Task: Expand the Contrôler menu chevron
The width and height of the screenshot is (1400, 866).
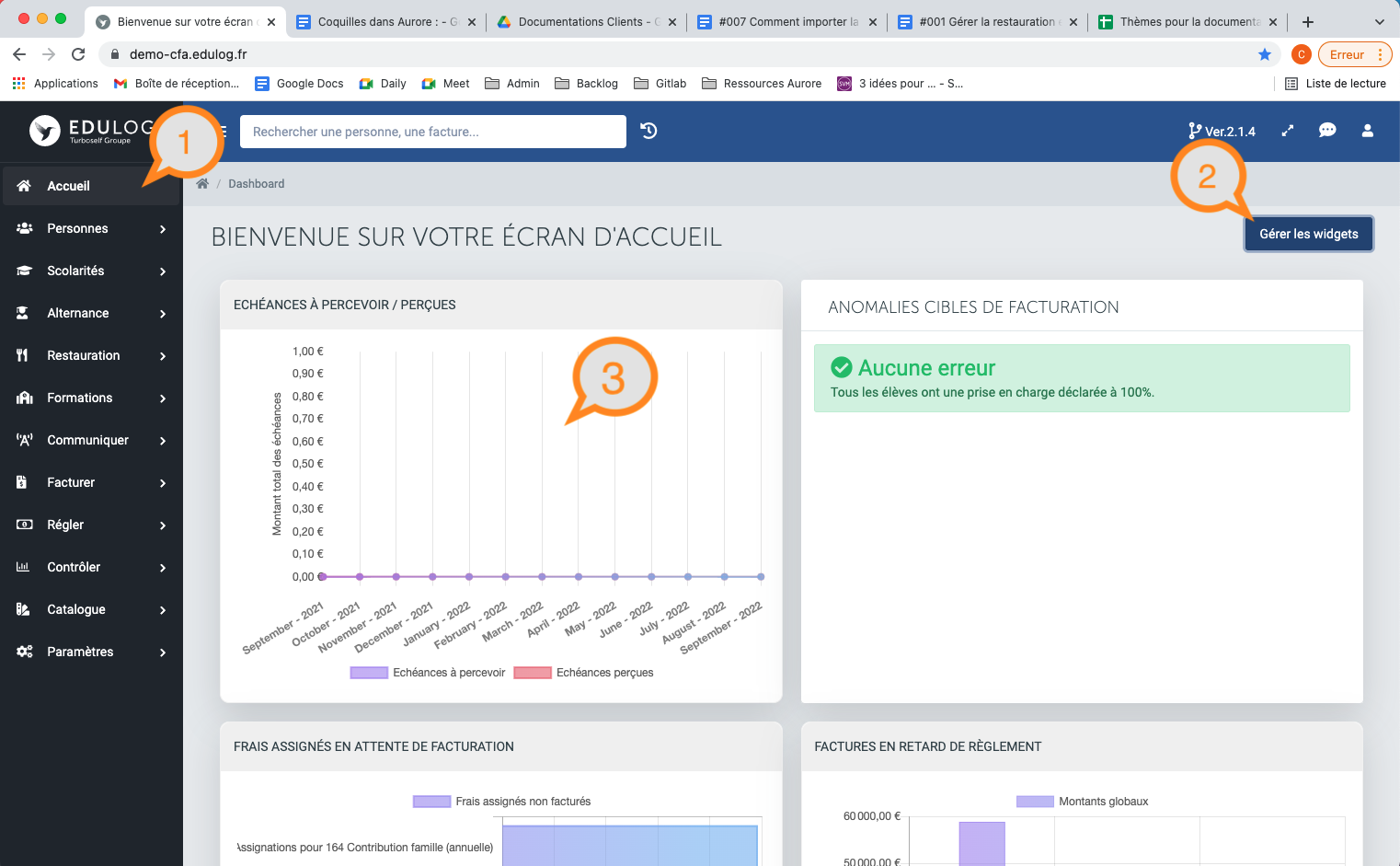Action: click(x=163, y=568)
